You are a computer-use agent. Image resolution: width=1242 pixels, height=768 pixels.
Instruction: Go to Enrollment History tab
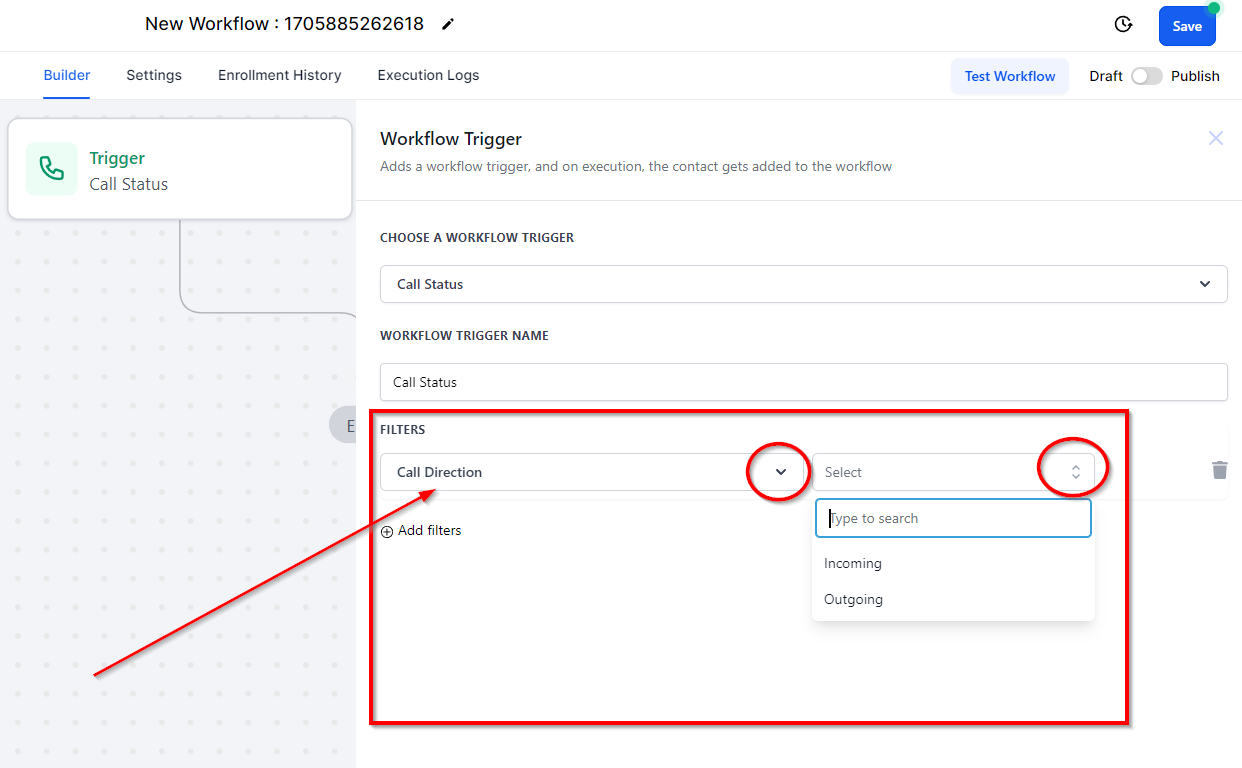[x=280, y=75]
